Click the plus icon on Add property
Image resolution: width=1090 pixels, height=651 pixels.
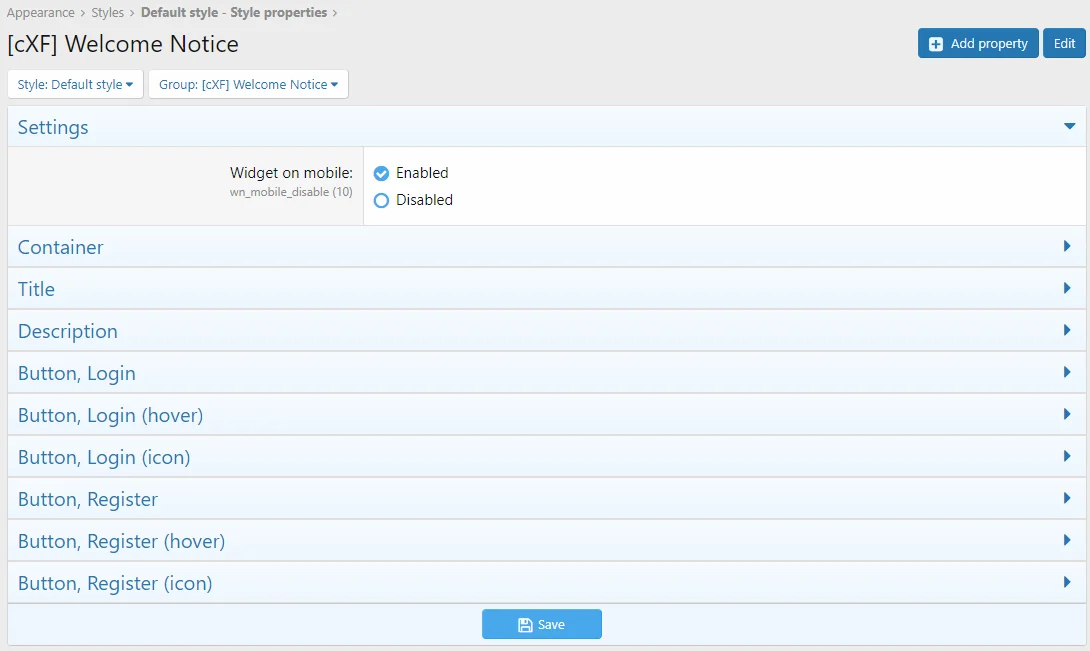coord(936,44)
